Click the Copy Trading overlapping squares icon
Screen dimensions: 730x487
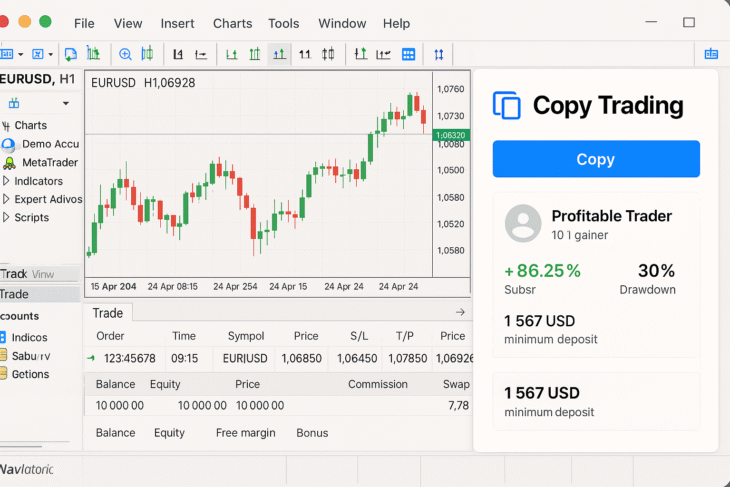[x=507, y=105]
